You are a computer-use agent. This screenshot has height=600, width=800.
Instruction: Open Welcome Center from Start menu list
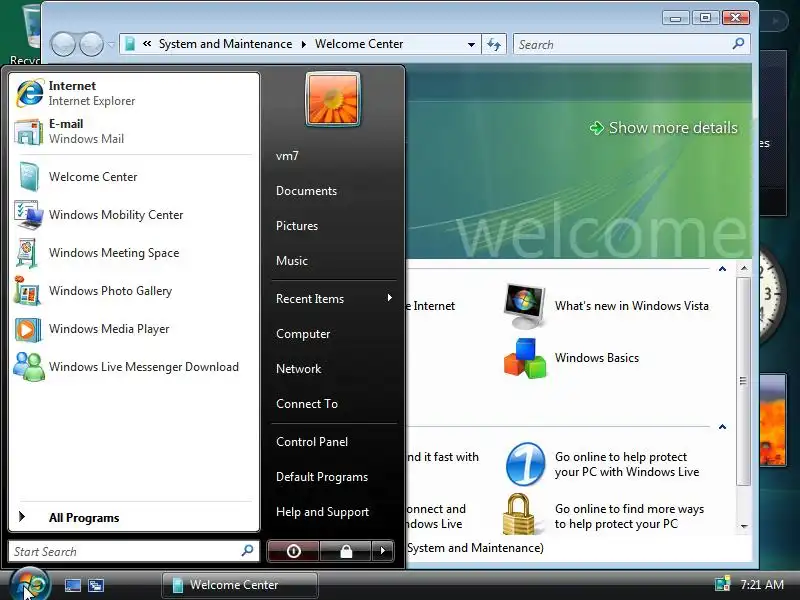pos(134,177)
